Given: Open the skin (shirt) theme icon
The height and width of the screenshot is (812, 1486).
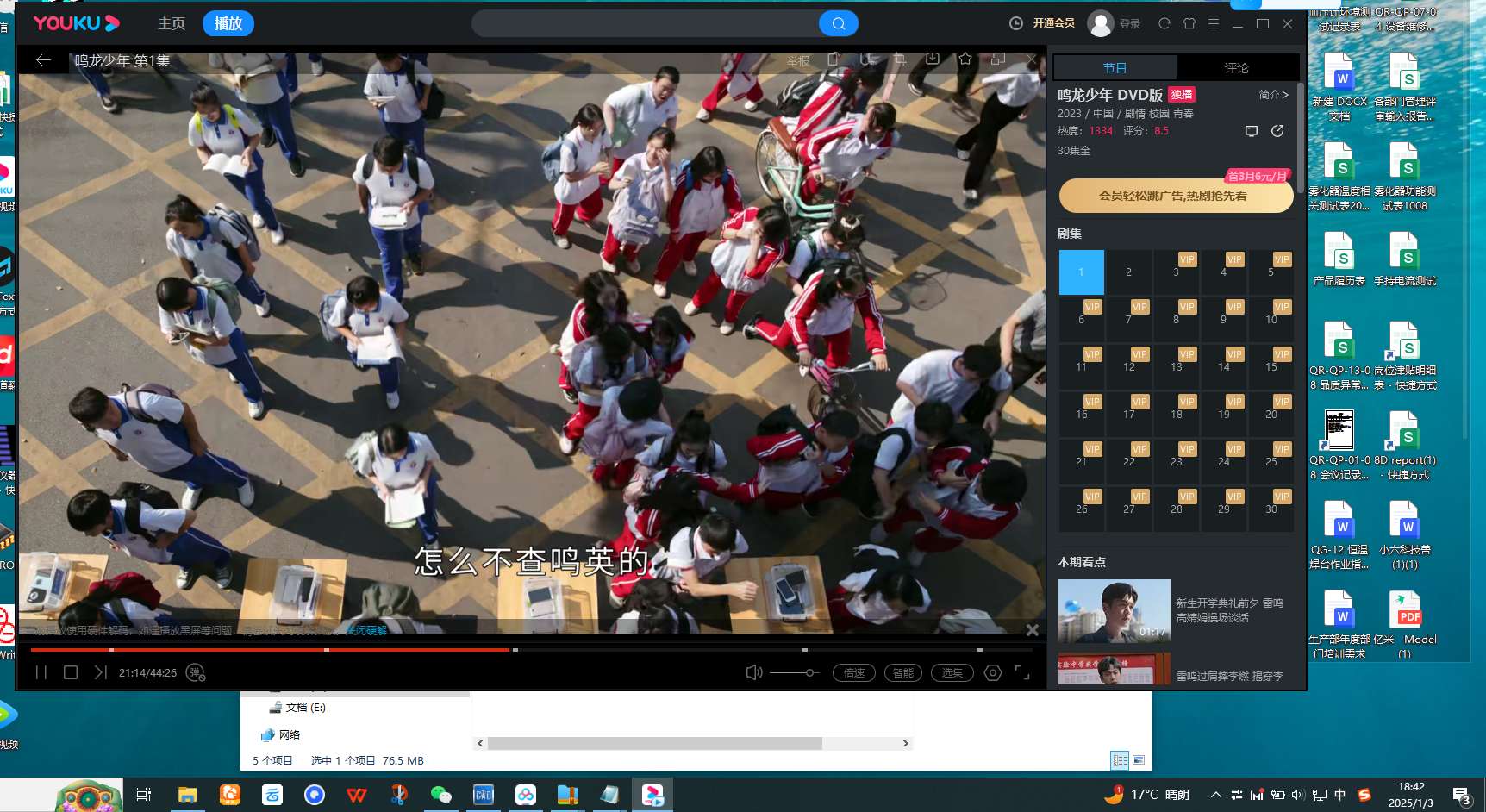Looking at the screenshot, I should tap(1189, 23).
